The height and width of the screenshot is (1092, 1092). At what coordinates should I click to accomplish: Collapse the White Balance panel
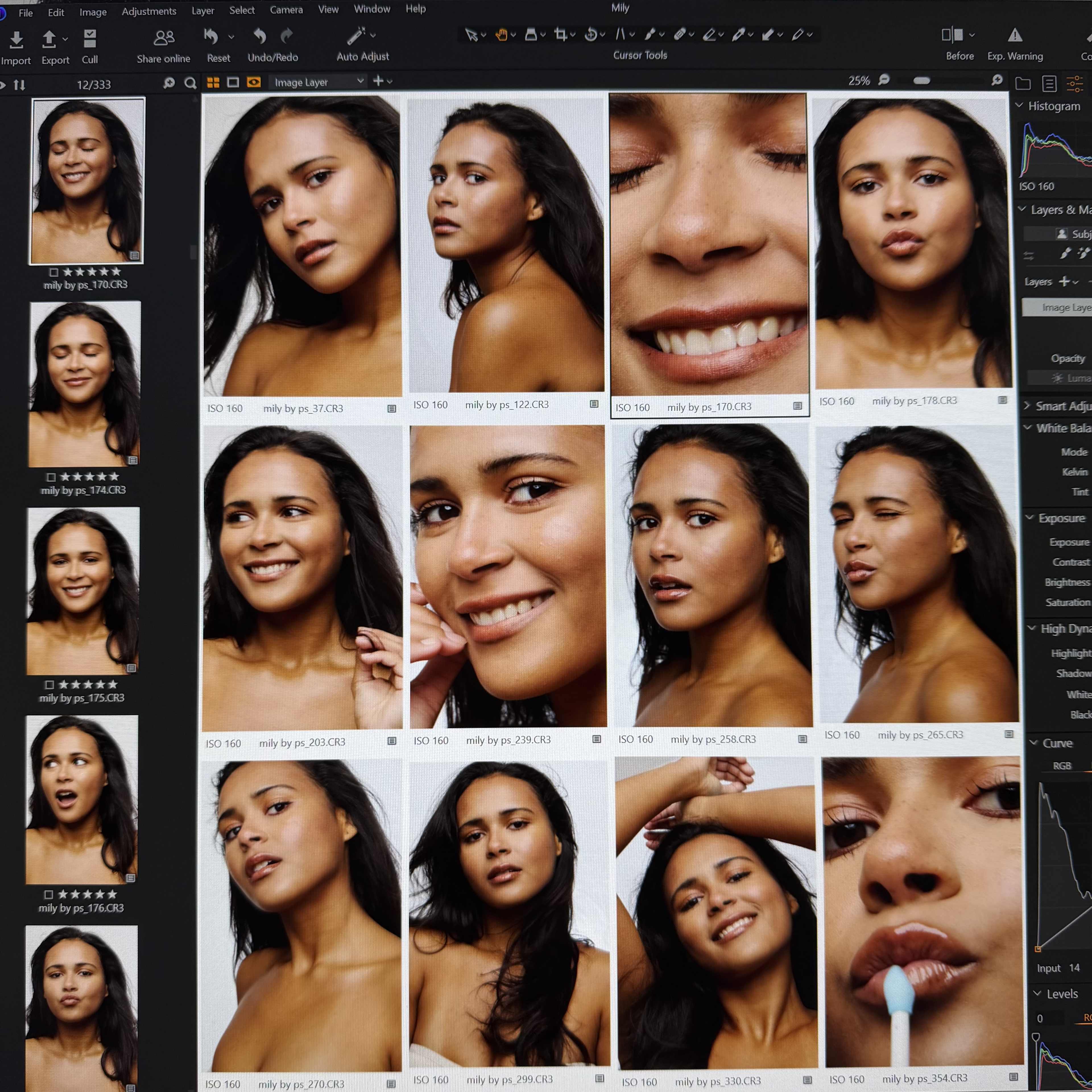tap(1027, 428)
